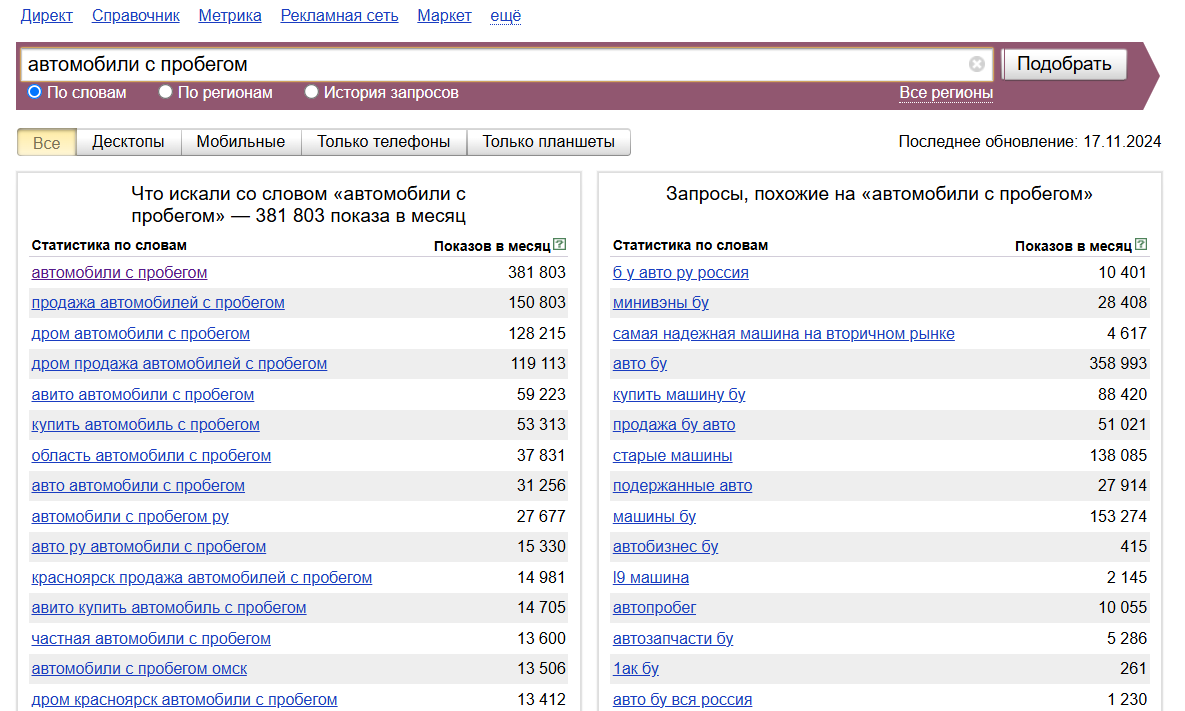
Task: Click the '150 803' impressions value
Action: pos(537,303)
